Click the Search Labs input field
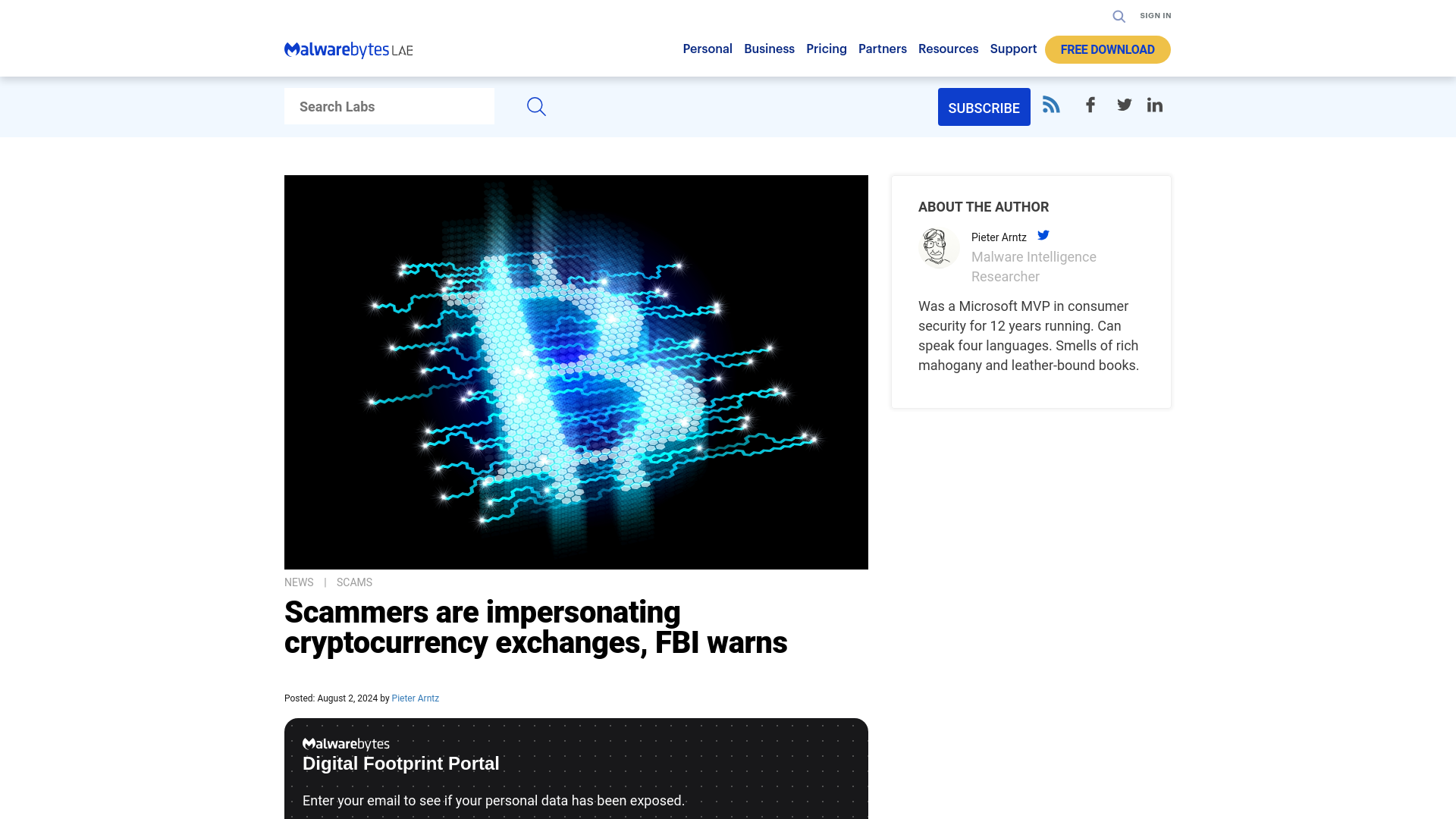 click(389, 106)
